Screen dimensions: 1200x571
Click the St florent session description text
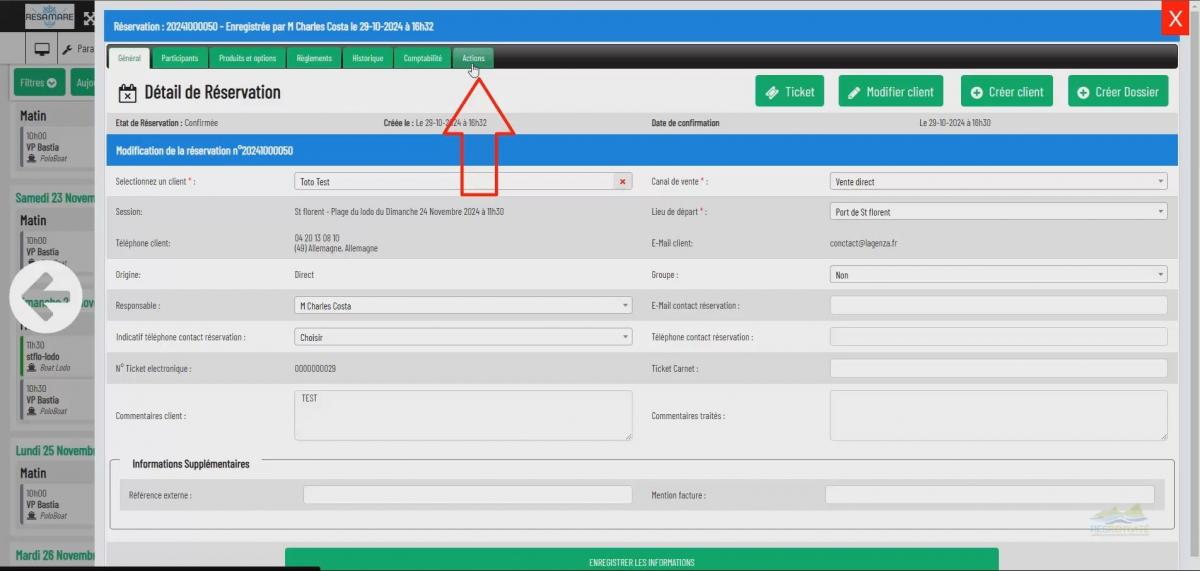(x=399, y=212)
